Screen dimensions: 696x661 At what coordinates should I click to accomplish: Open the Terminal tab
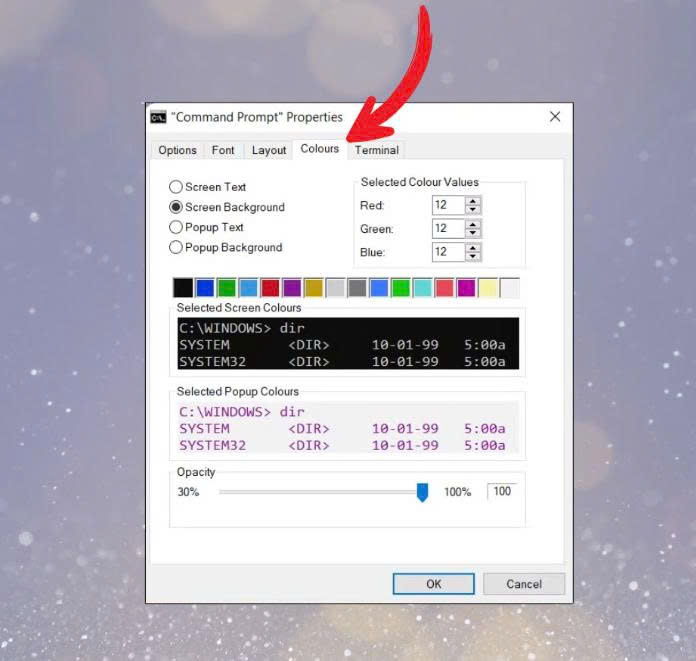coord(376,150)
